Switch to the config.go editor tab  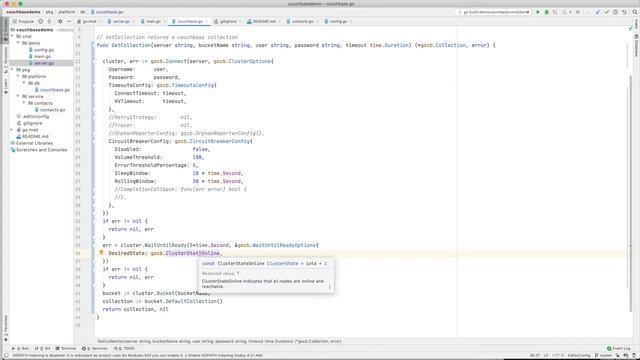(337, 21)
